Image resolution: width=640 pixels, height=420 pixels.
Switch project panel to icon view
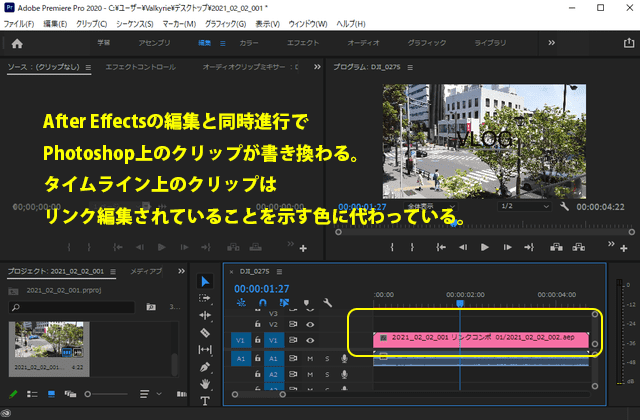coord(51,394)
